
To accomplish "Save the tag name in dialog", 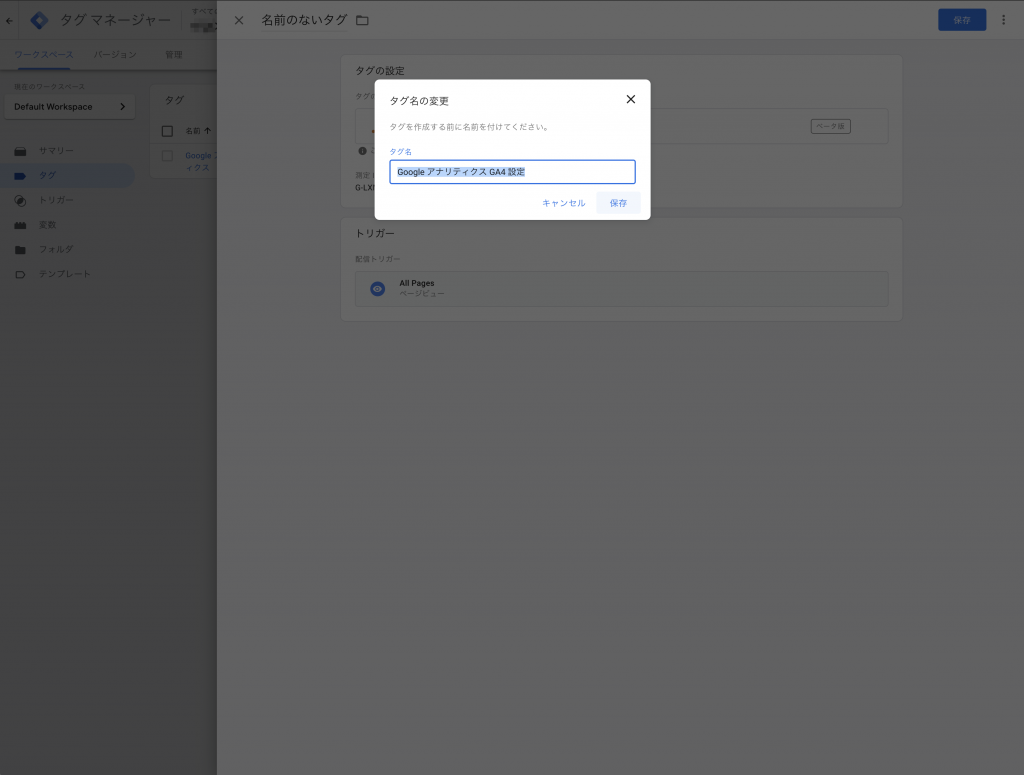I will click(618, 203).
